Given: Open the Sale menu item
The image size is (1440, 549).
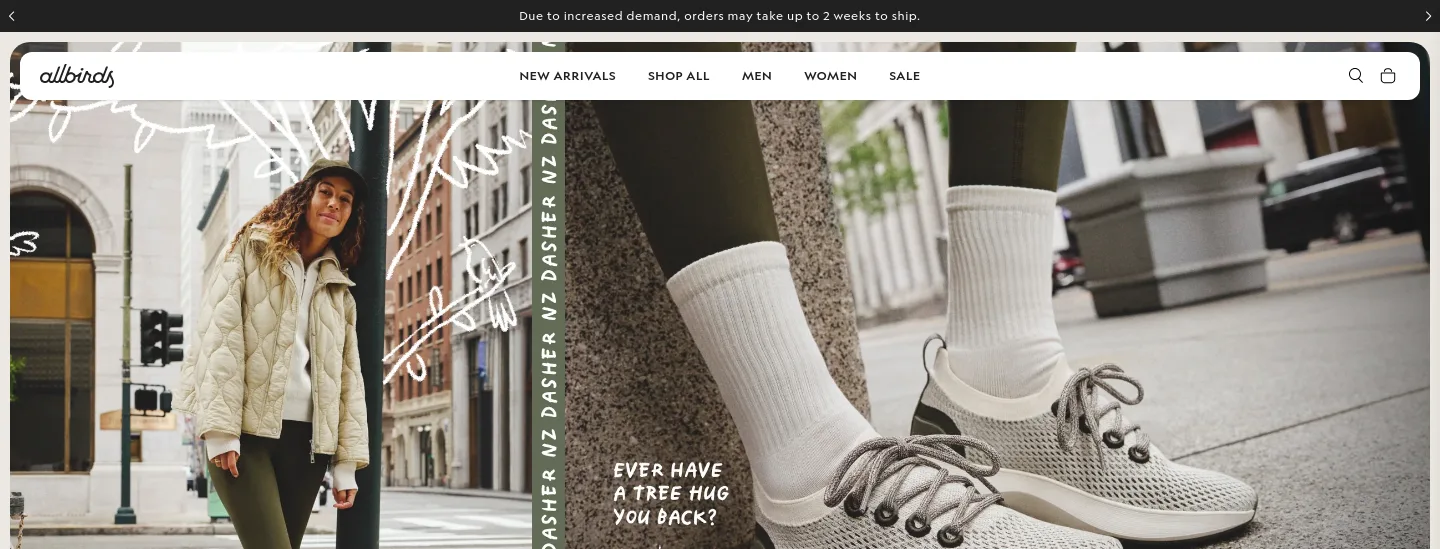Looking at the screenshot, I should (x=904, y=76).
